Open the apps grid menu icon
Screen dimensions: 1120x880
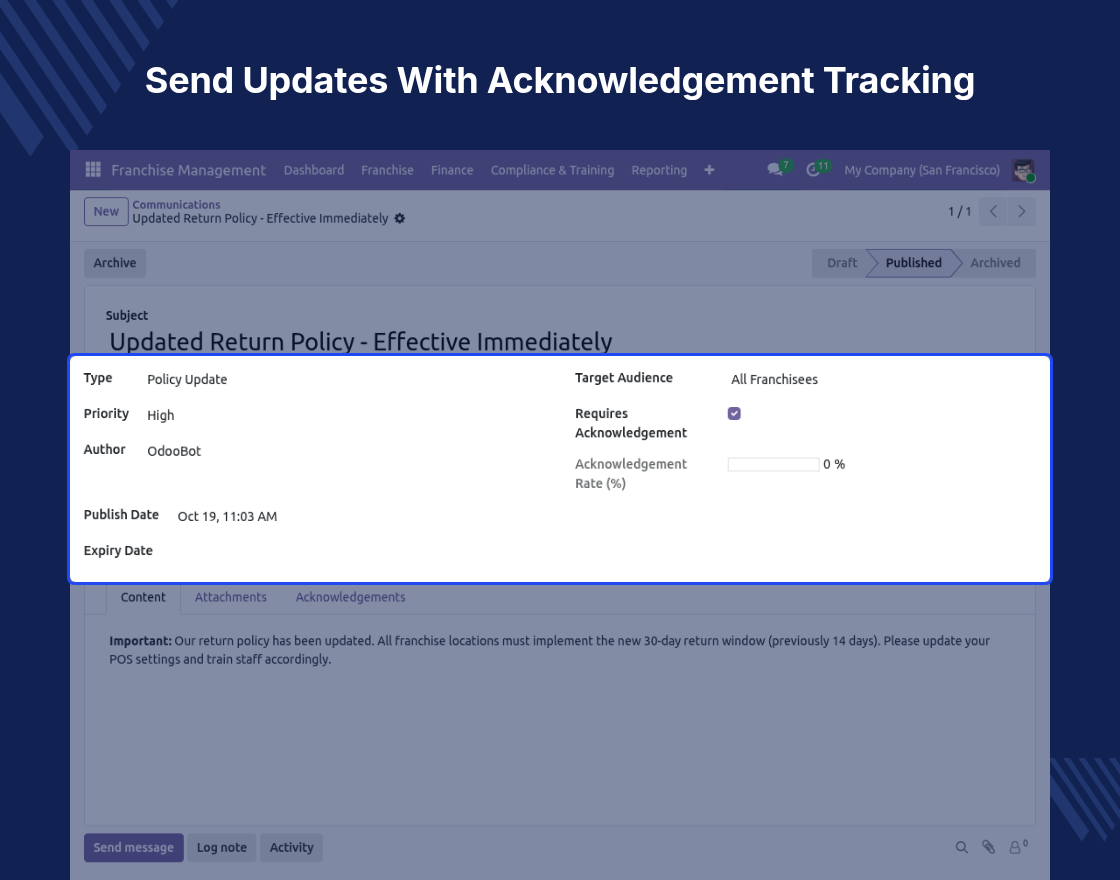coord(93,170)
